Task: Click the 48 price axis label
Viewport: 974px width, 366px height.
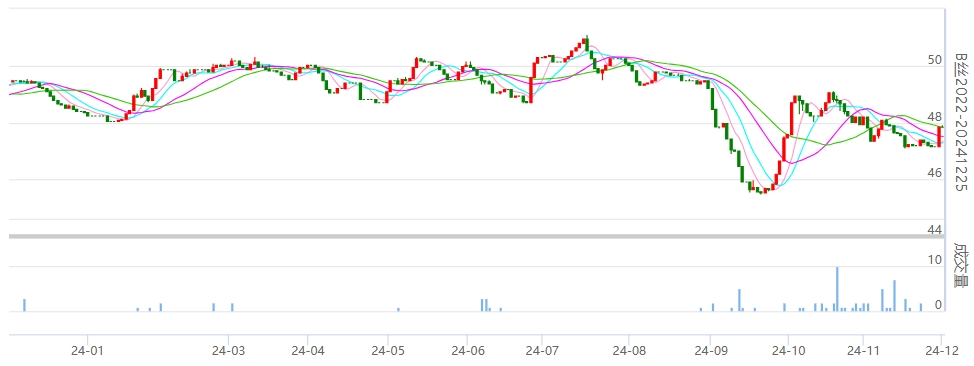Action: (935, 117)
